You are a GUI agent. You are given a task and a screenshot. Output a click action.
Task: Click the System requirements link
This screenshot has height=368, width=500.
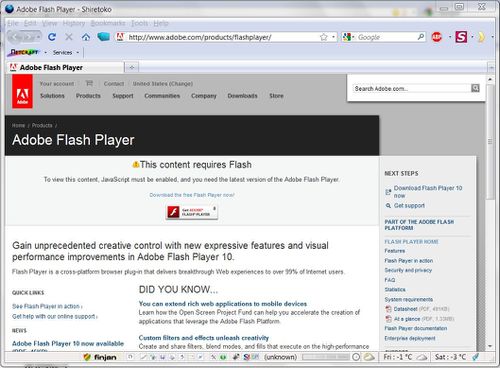click(x=409, y=299)
